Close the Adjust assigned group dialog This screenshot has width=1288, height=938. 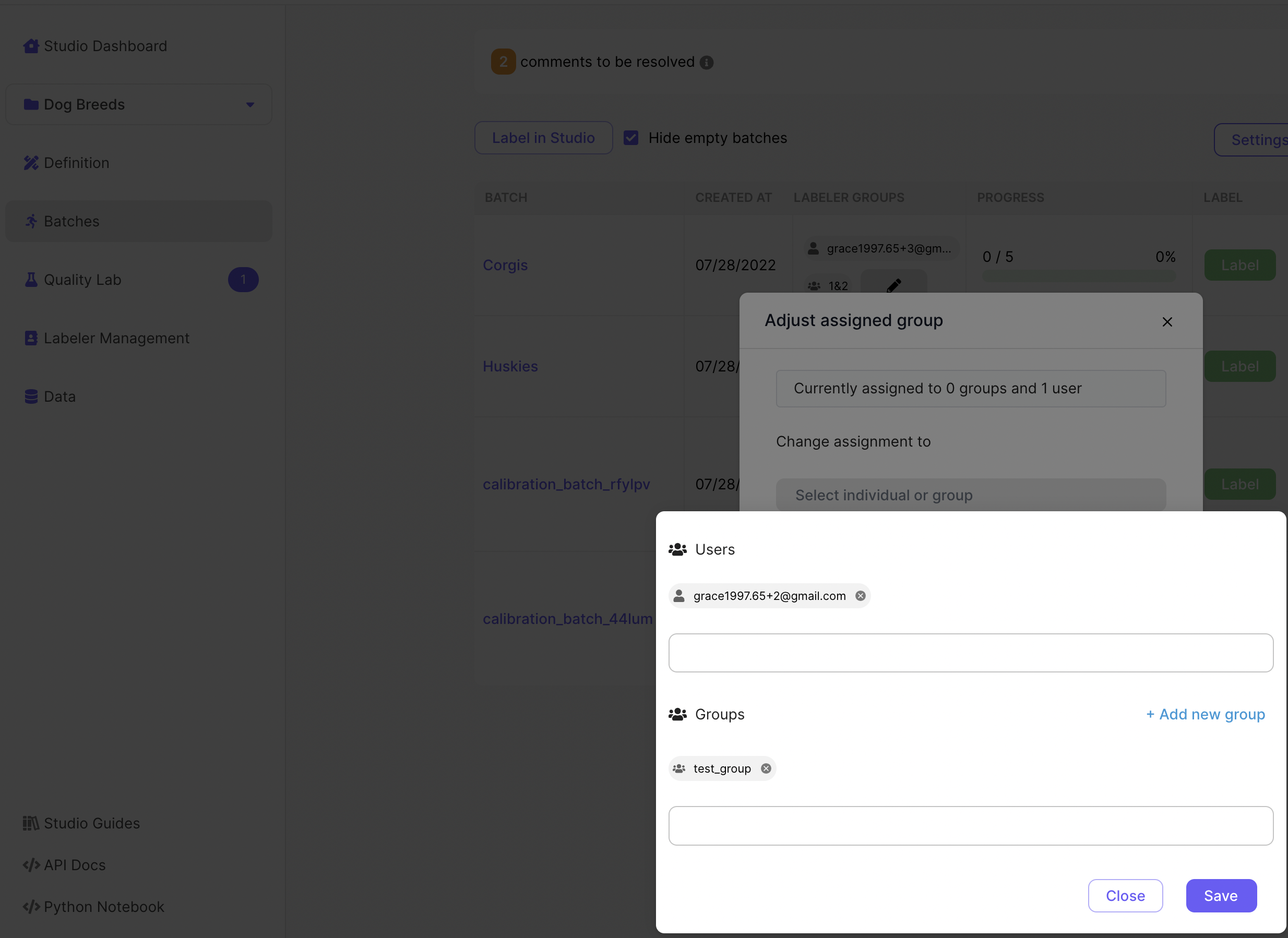click(1167, 322)
